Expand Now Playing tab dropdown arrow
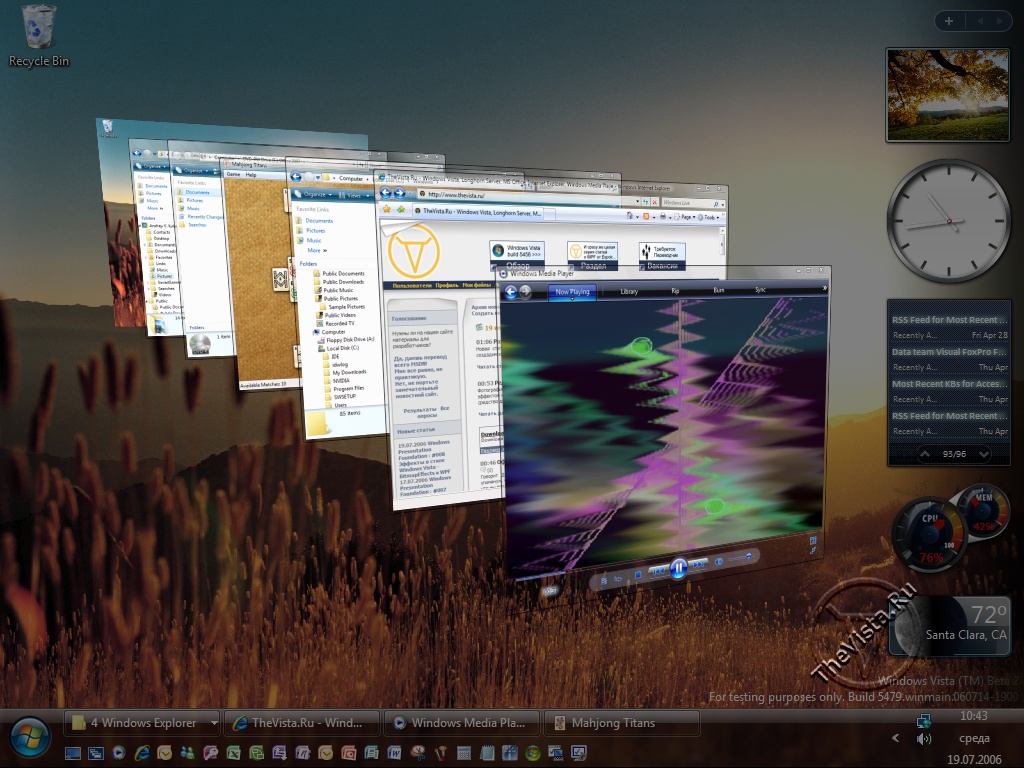This screenshot has width=1024, height=768. click(x=572, y=298)
